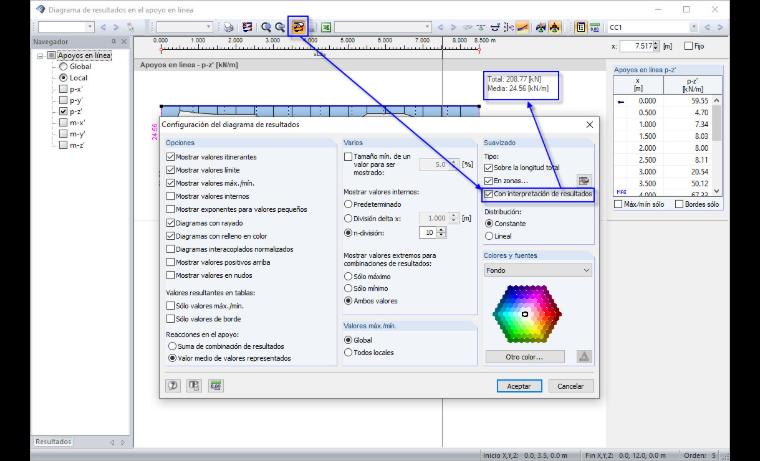Collapse the Apoyos en línea tree node

click(40, 56)
